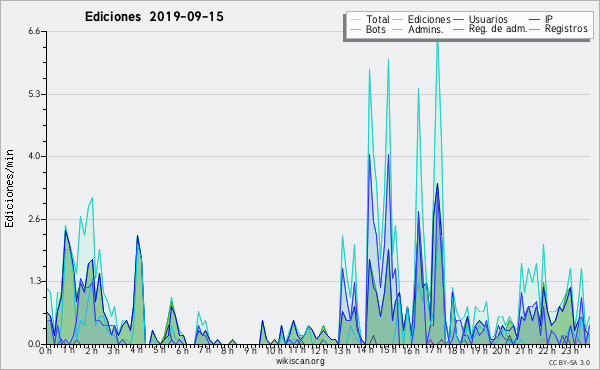Screen dimensions: 600x370
Task: Click the CC BY-SA 3.0 license text
Action: point(569,362)
